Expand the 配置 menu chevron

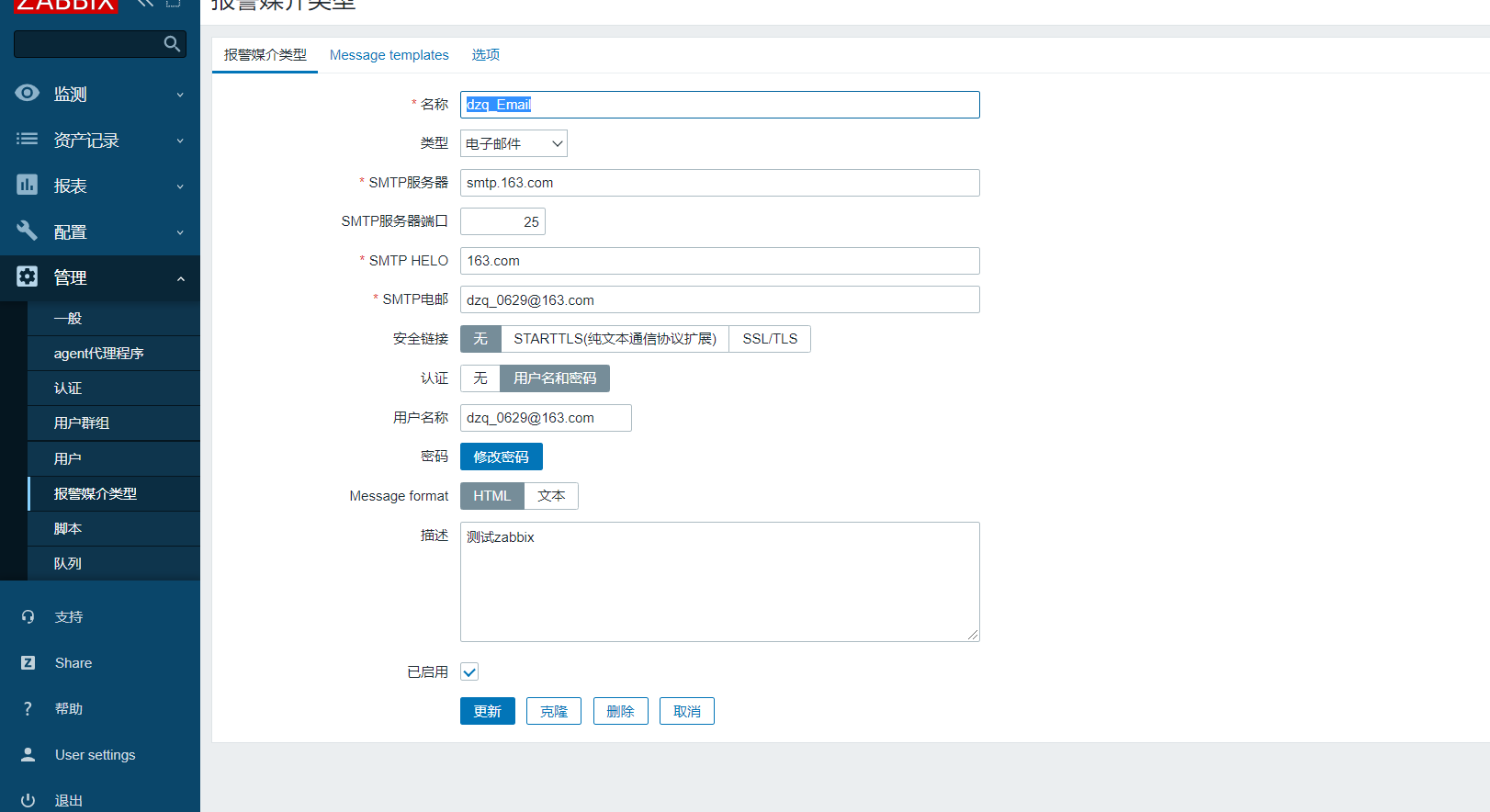tap(180, 232)
